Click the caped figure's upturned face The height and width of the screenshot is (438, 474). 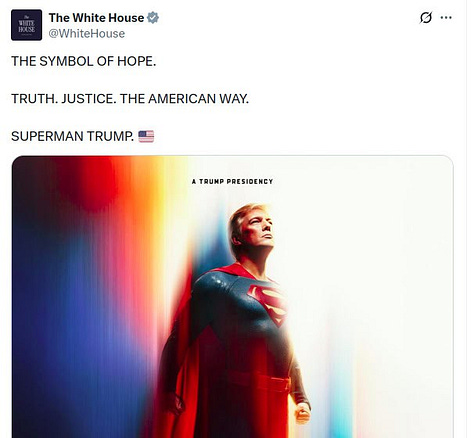(x=258, y=228)
